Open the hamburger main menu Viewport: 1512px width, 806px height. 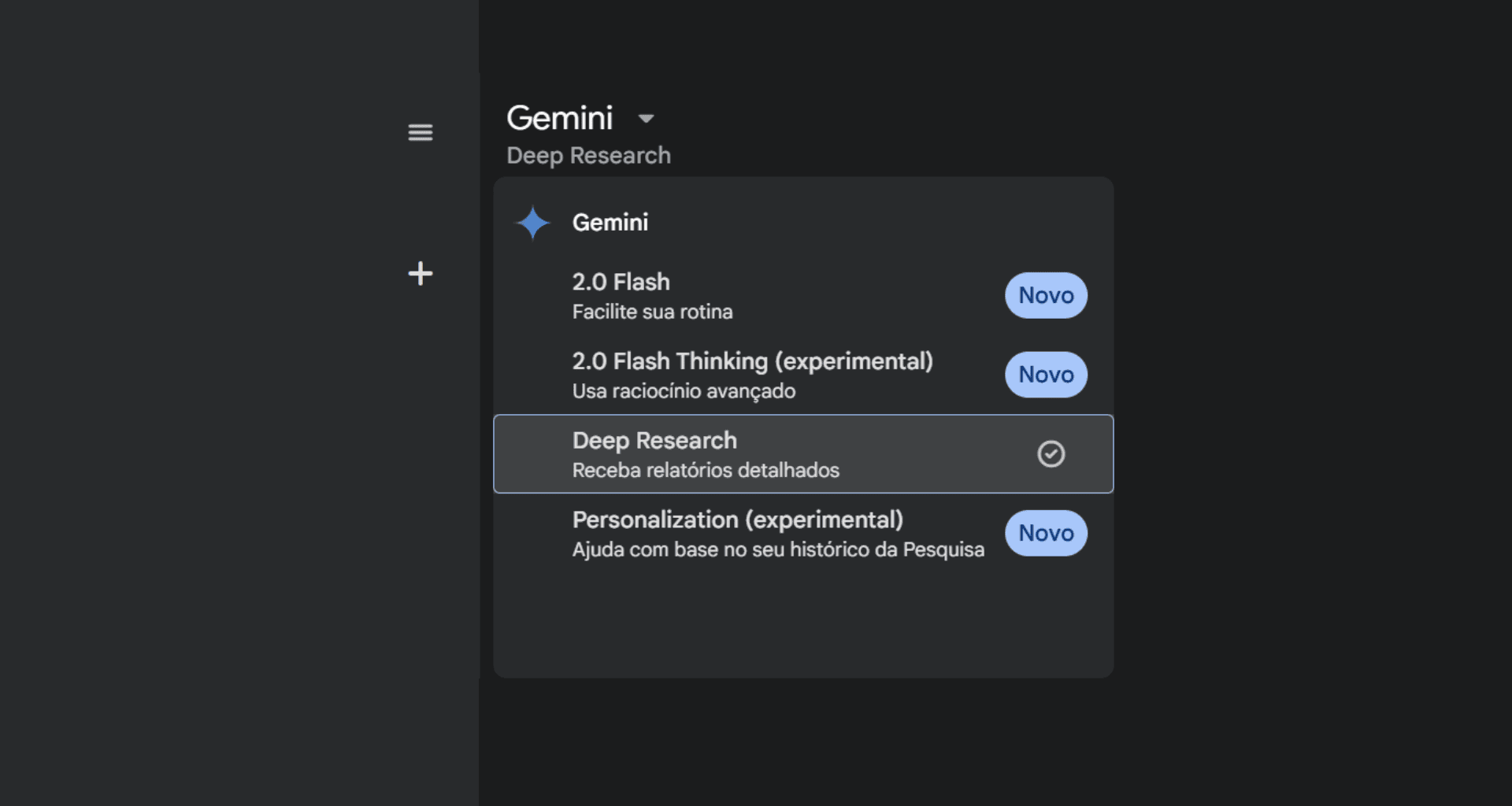(x=420, y=132)
